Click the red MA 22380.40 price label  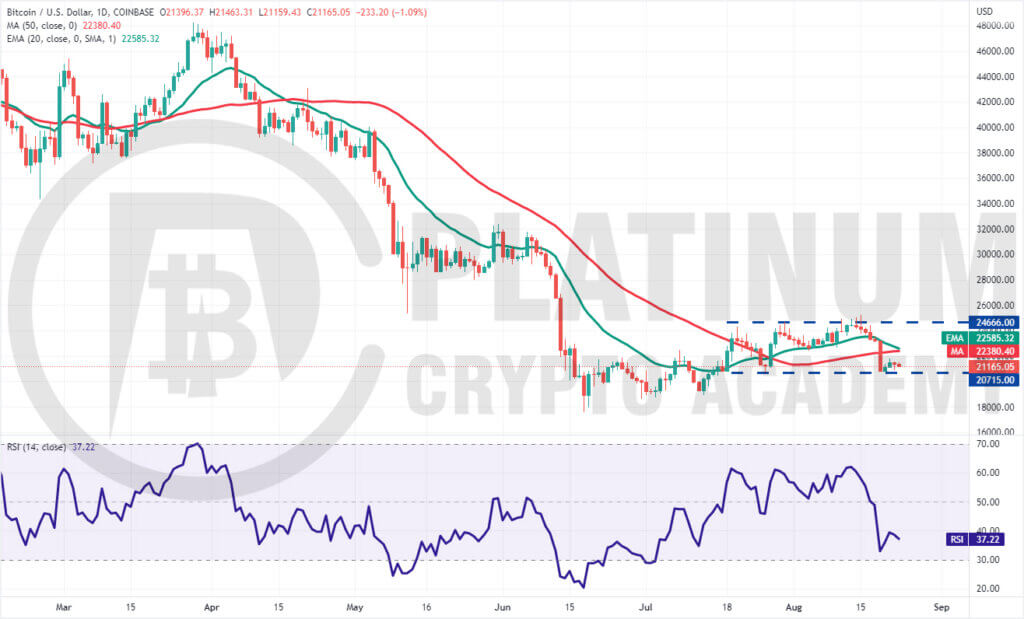[x=982, y=351]
